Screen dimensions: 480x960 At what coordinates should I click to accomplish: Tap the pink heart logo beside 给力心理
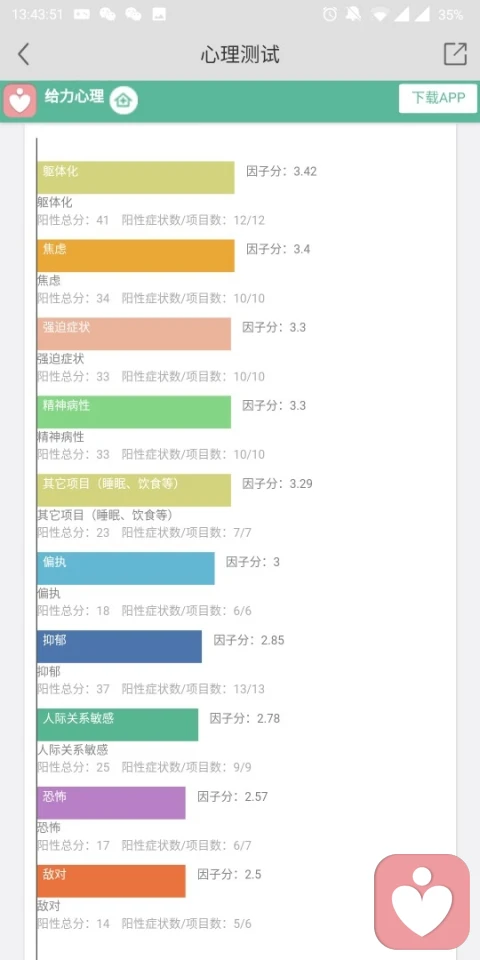coord(20,100)
